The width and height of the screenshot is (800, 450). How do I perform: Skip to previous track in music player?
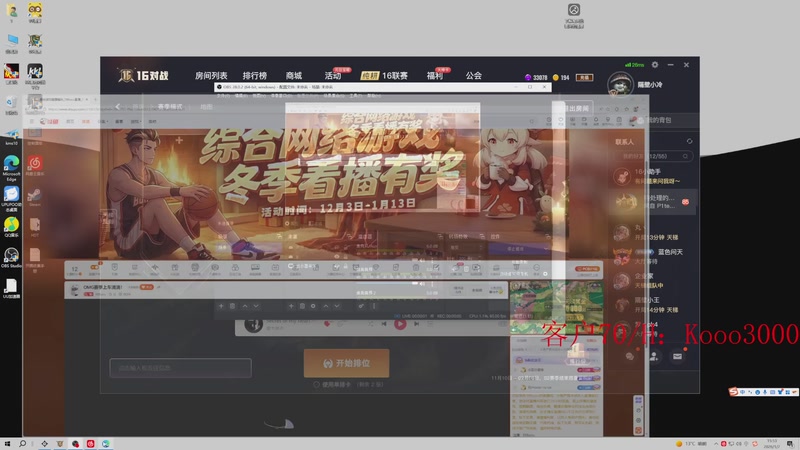384,324
